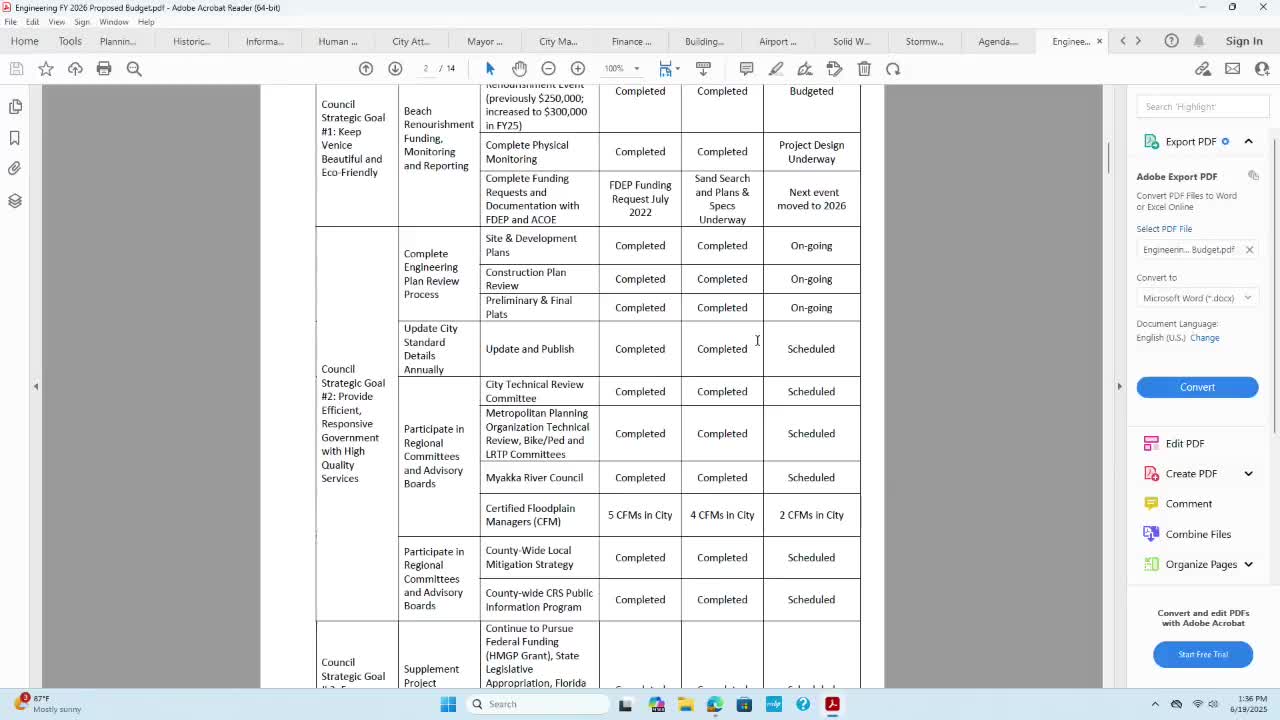
Task: Open the print dialog via the printer icon
Action: coord(104,68)
